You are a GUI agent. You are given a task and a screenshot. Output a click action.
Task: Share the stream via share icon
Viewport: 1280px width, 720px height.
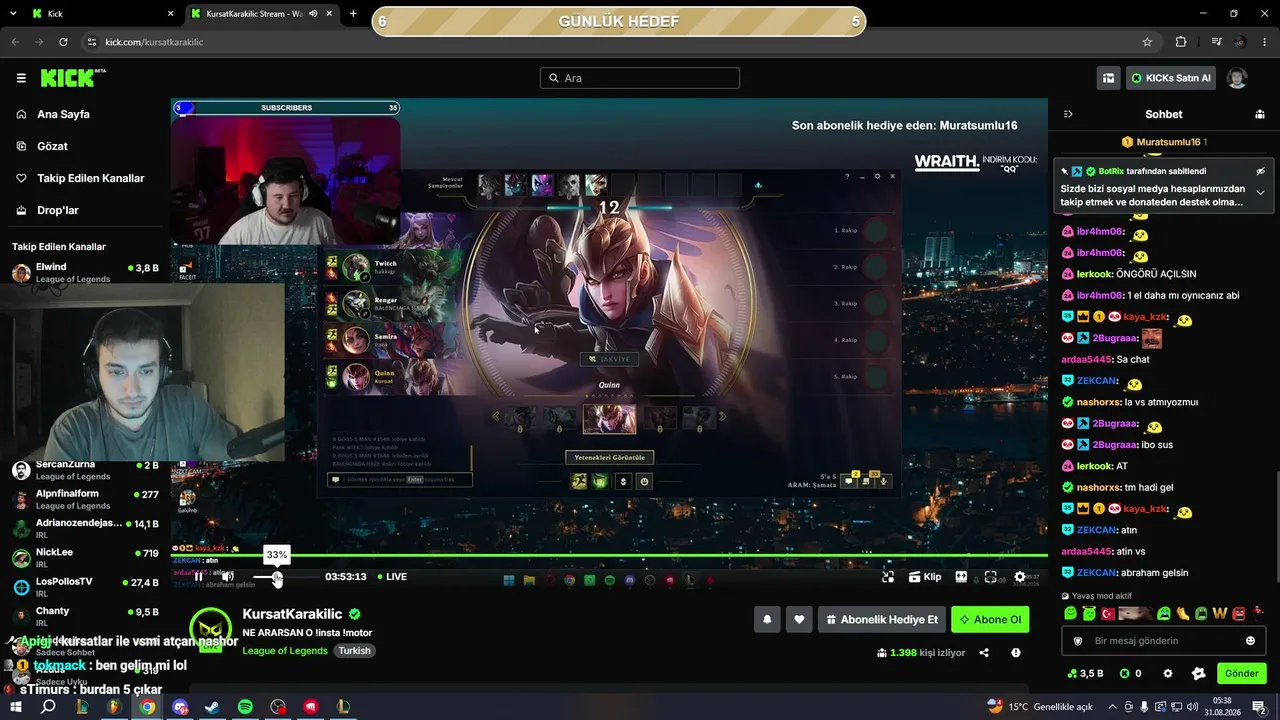(x=984, y=653)
